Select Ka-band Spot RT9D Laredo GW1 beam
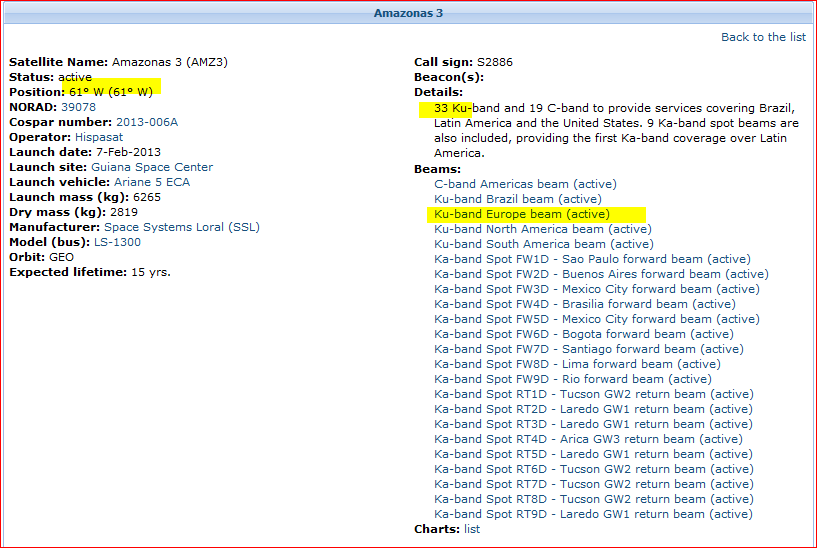 pos(593,514)
